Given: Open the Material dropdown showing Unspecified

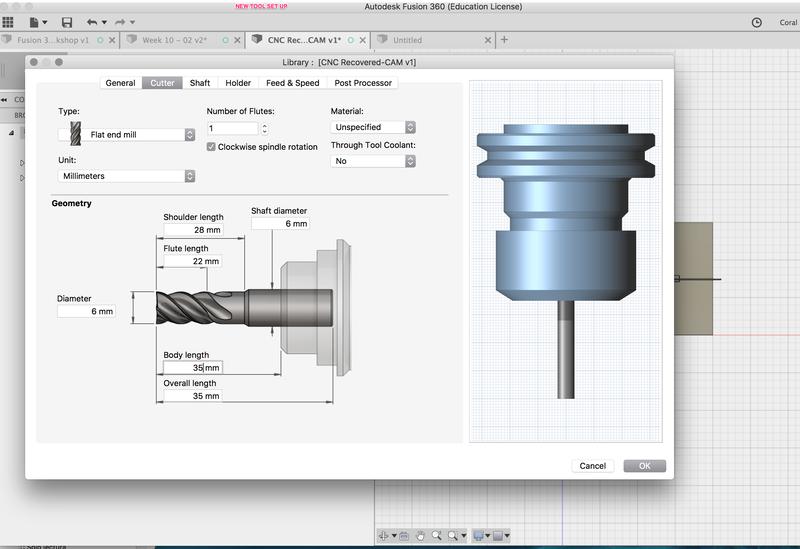Looking at the screenshot, I should pos(373,127).
